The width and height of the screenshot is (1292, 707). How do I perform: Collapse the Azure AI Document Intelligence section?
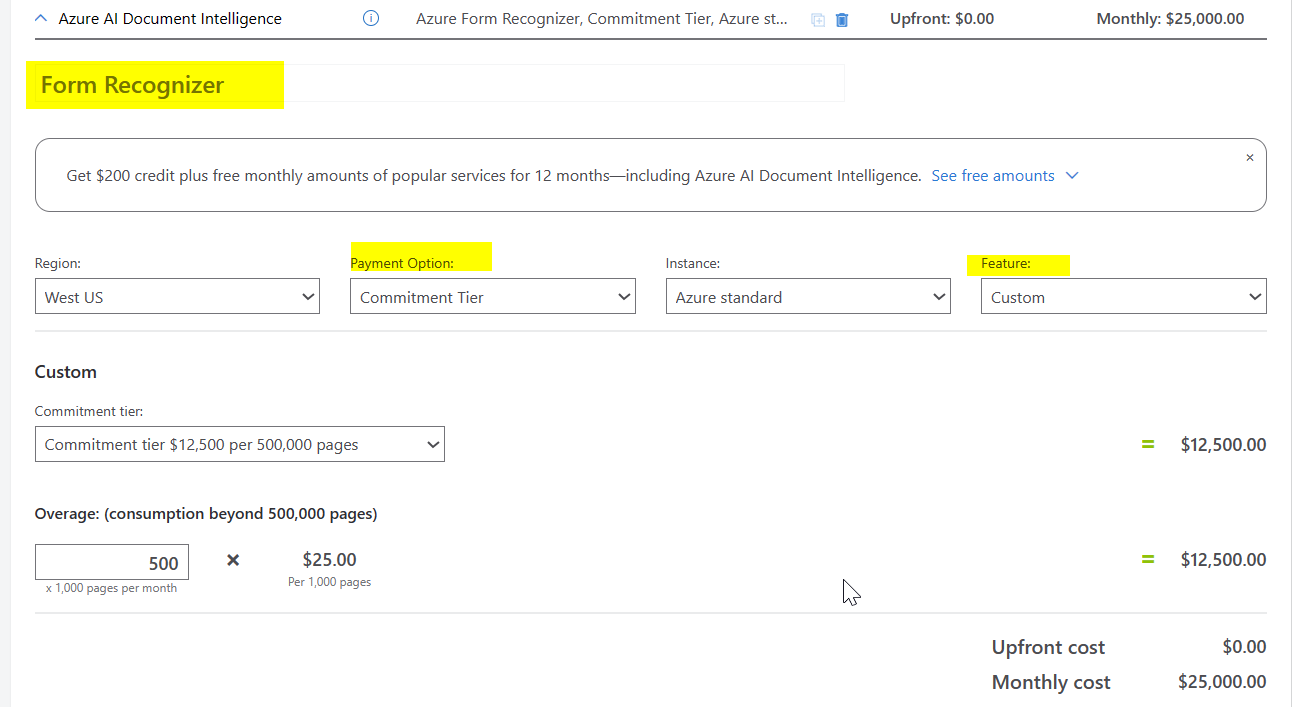(x=41, y=18)
